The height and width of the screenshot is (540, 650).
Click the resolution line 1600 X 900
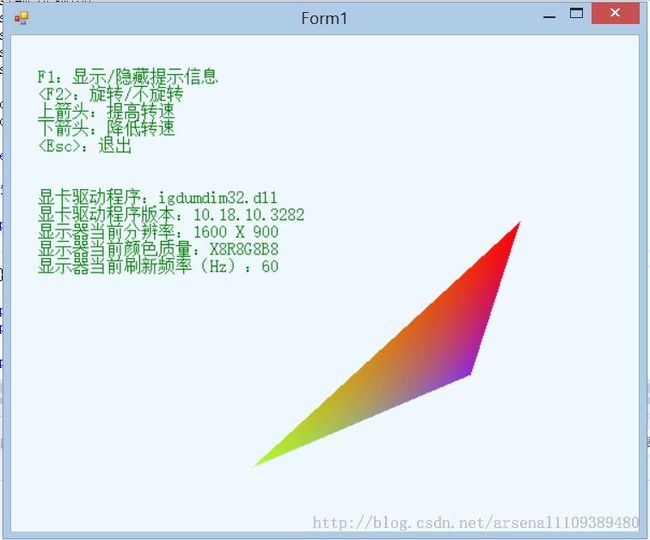point(158,232)
